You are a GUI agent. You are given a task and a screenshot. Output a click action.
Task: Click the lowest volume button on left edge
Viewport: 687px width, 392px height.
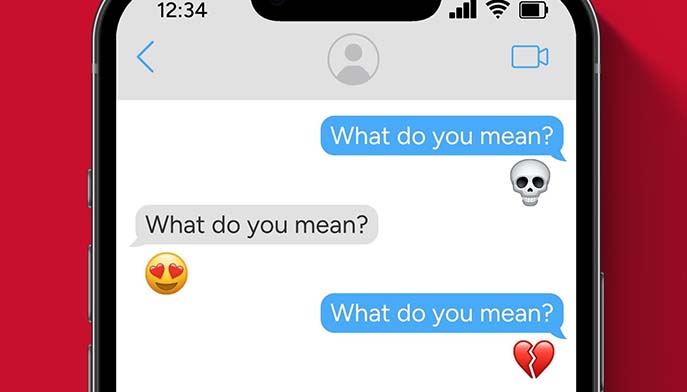tap(90, 368)
